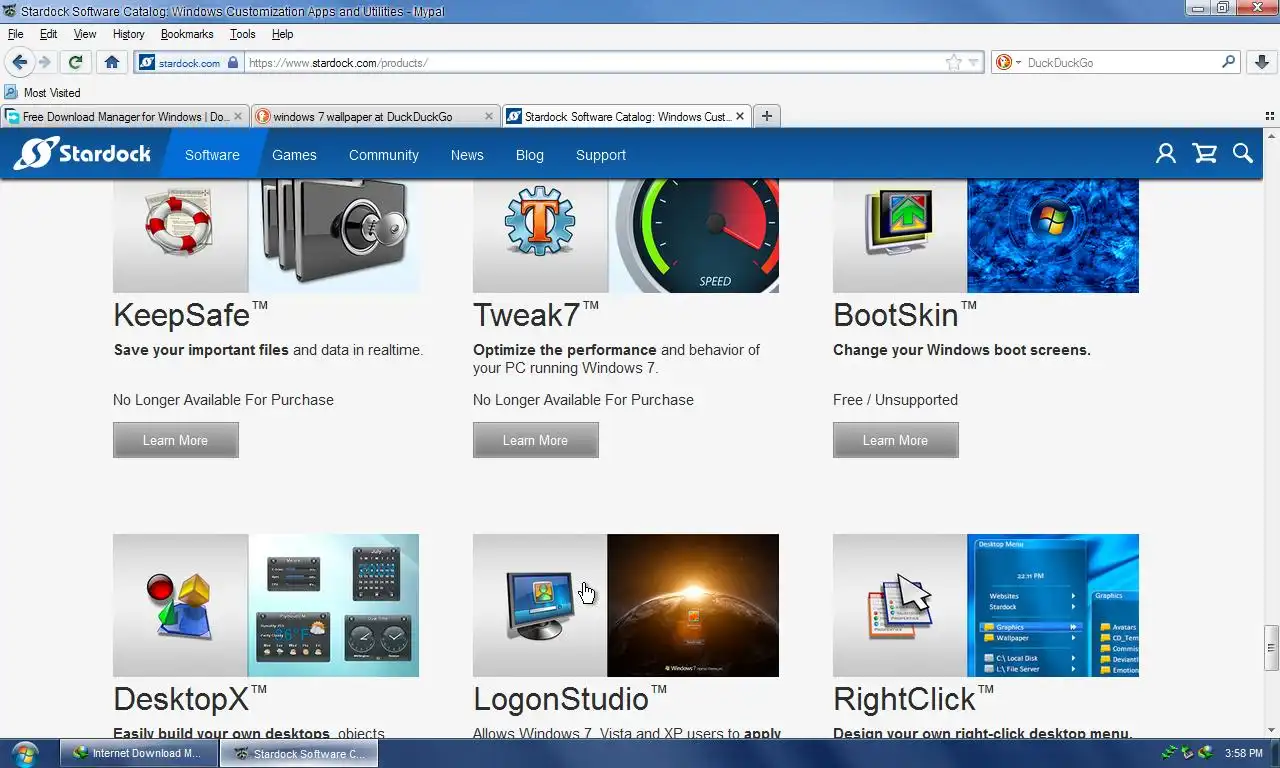This screenshot has height=768, width=1280.
Task: Click the LogonStudio product title
Action: point(570,698)
